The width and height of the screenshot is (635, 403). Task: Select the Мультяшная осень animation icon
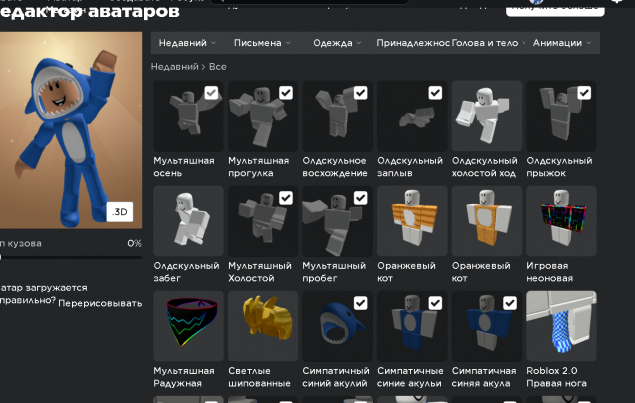point(188,116)
